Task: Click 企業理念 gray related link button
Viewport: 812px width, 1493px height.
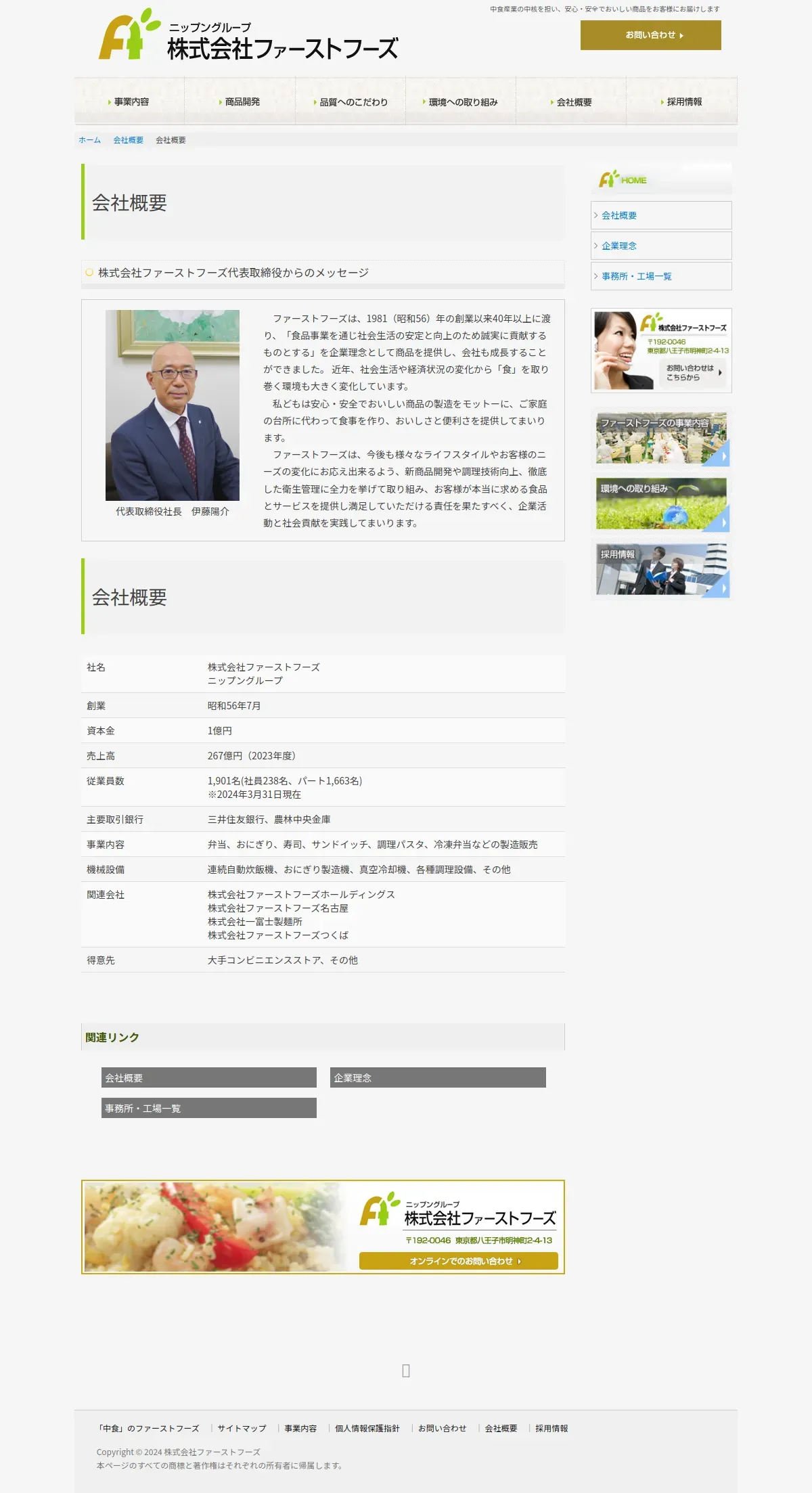Action: pyautogui.click(x=438, y=1077)
